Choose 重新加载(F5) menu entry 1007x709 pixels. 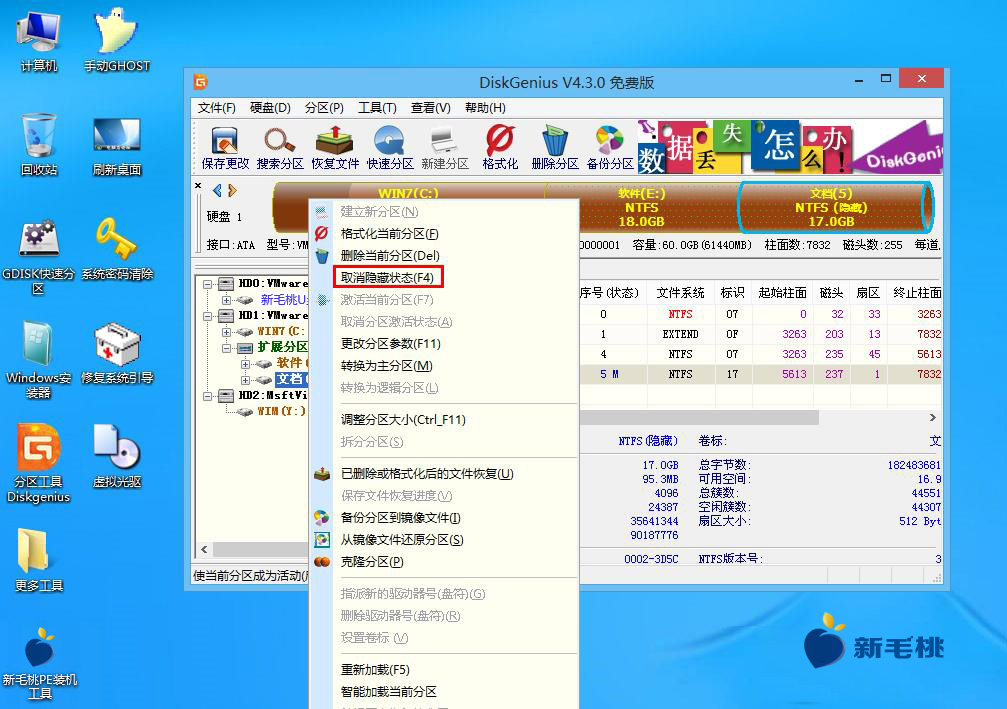(x=444, y=670)
